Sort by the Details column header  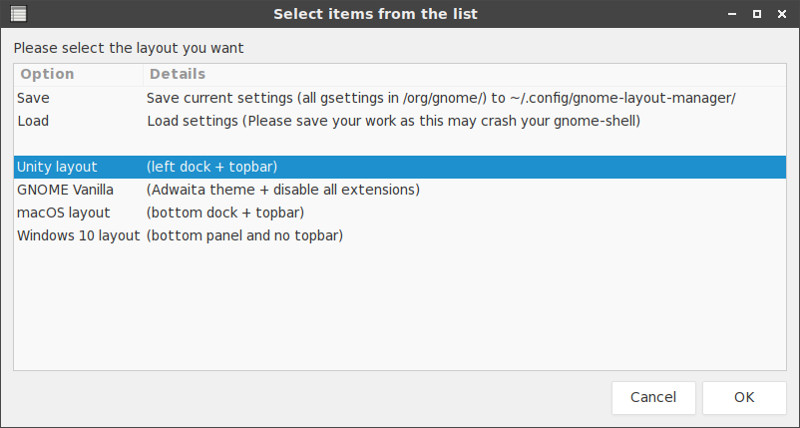point(465,74)
